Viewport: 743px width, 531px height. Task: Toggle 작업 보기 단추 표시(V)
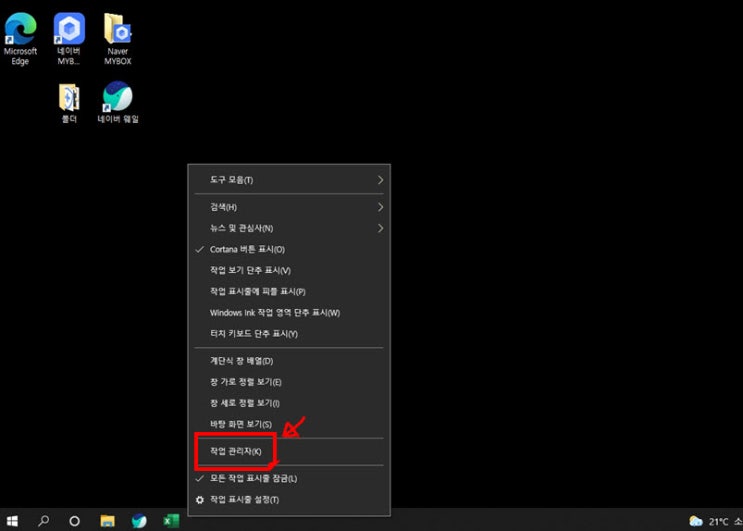[289, 270]
